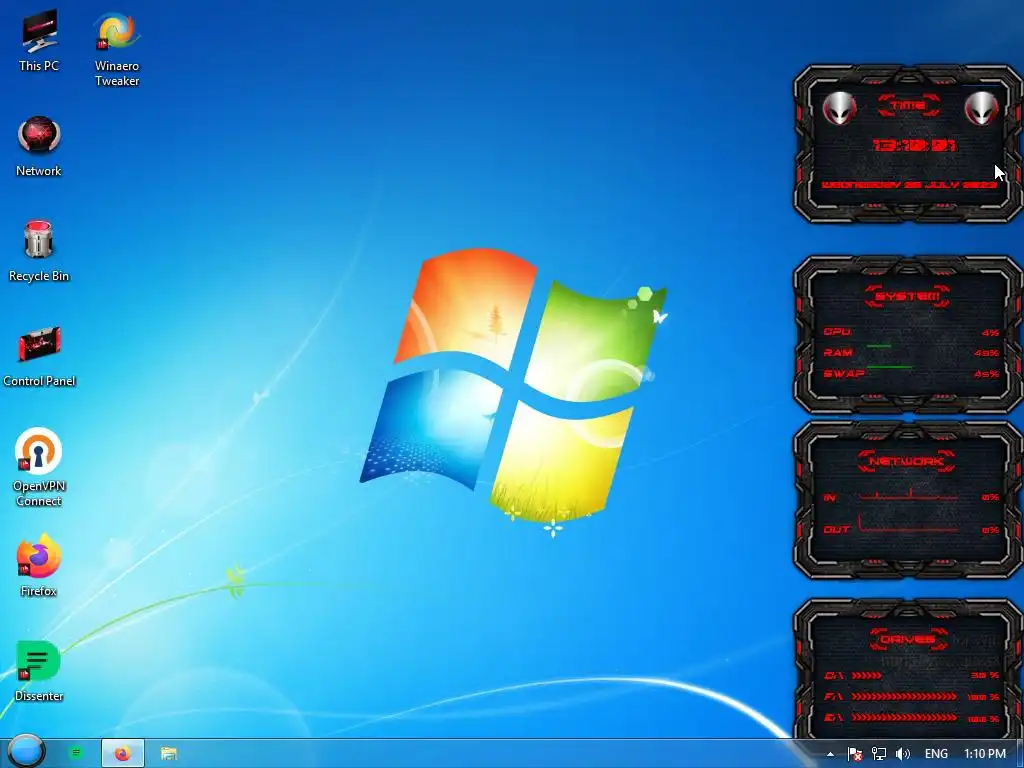
Task: Open the Control Panel desktop icon
Action: (39, 356)
